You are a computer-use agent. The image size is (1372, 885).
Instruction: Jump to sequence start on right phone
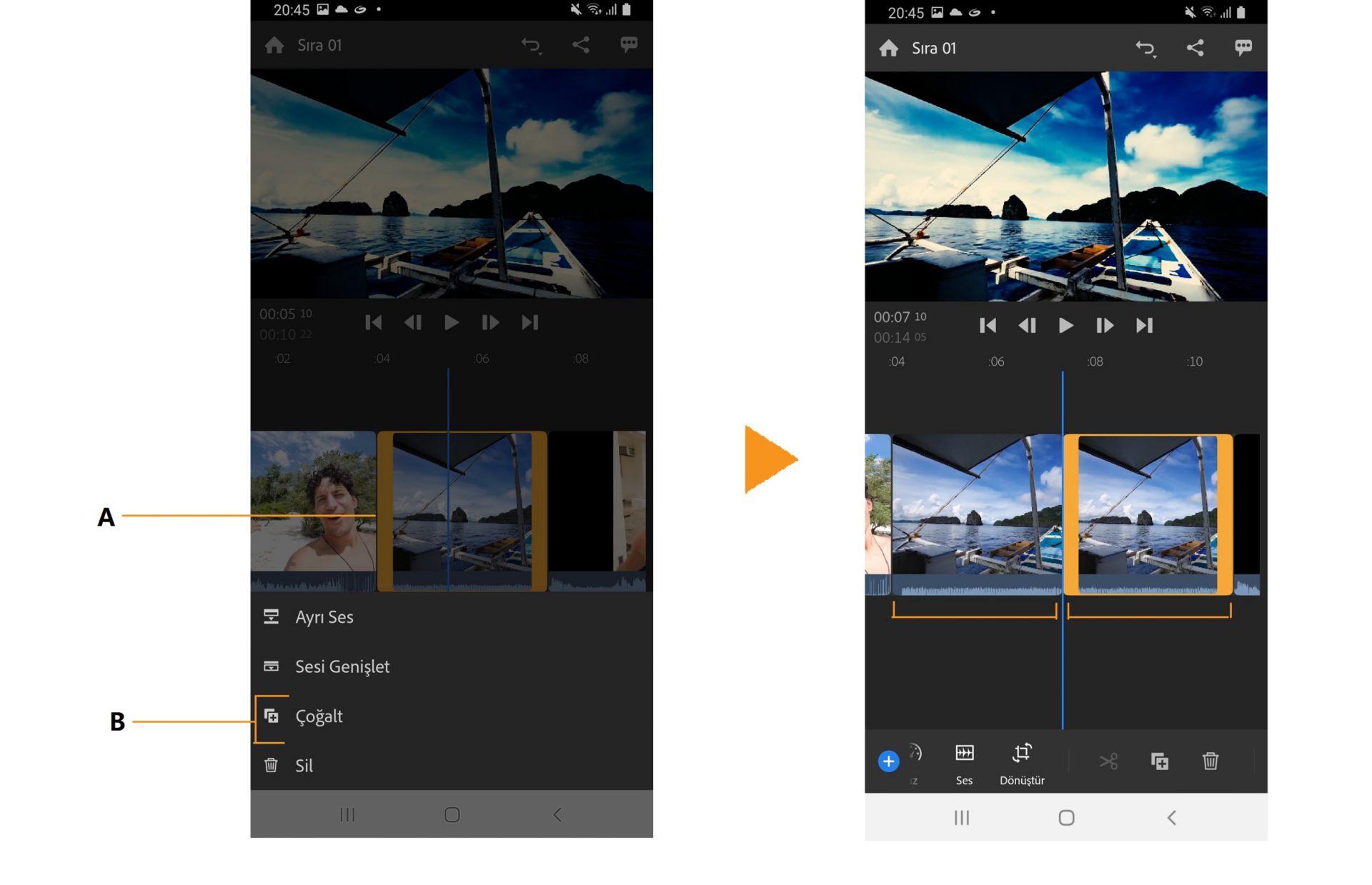pyautogui.click(x=988, y=326)
